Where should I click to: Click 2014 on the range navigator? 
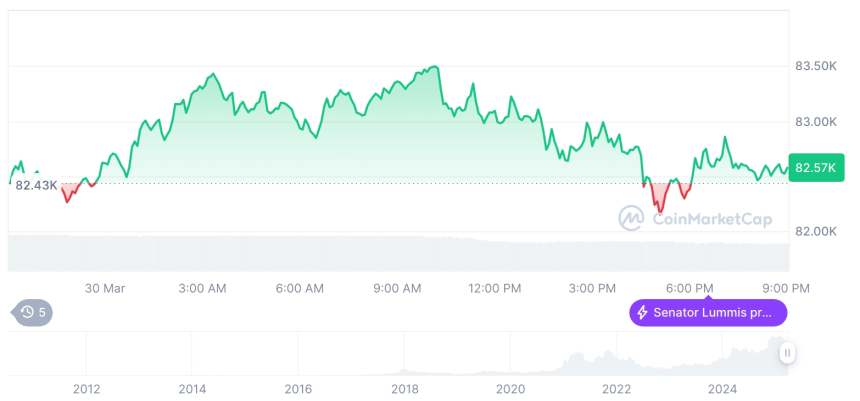pyautogui.click(x=193, y=389)
